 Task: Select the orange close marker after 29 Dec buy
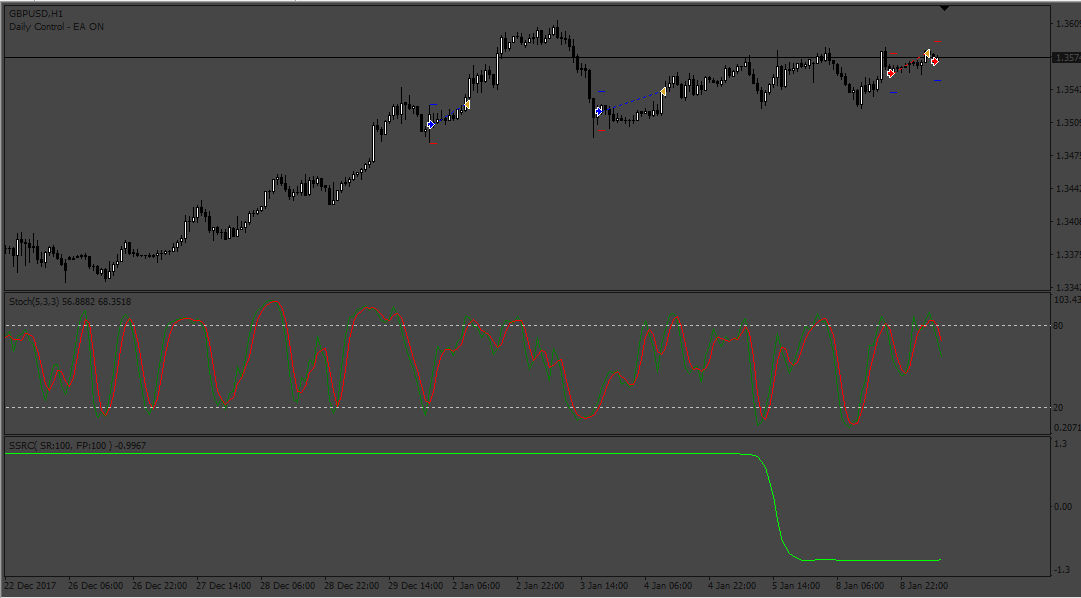pos(467,104)
